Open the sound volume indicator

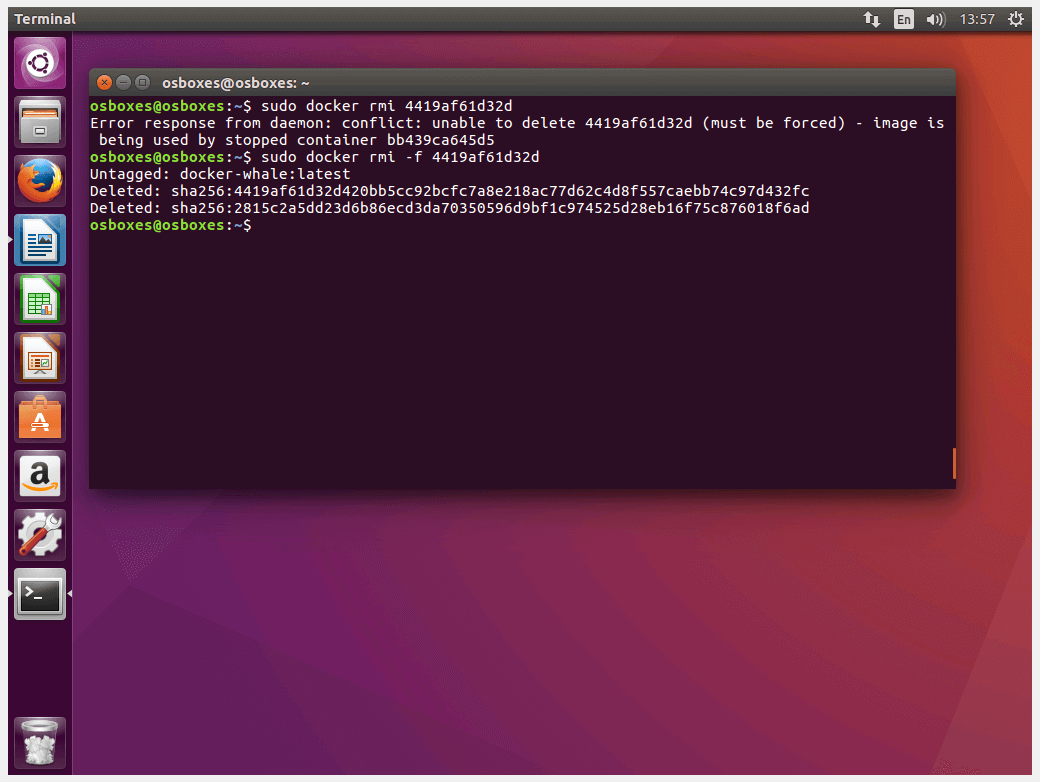(935, 19)
